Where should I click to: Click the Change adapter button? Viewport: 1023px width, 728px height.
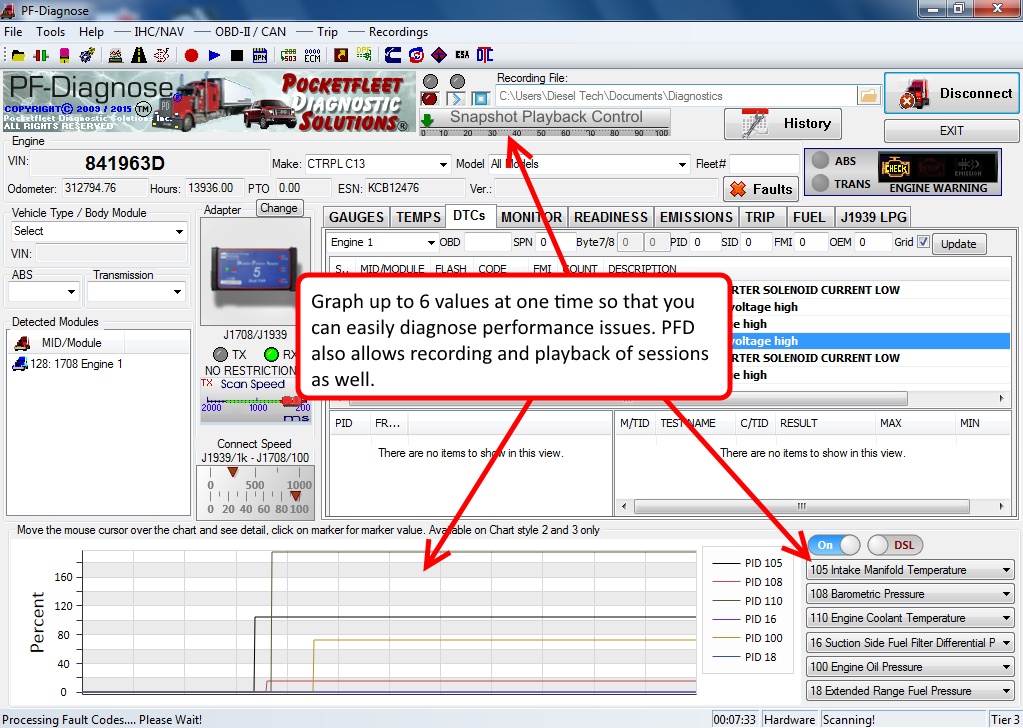(279, 208)
